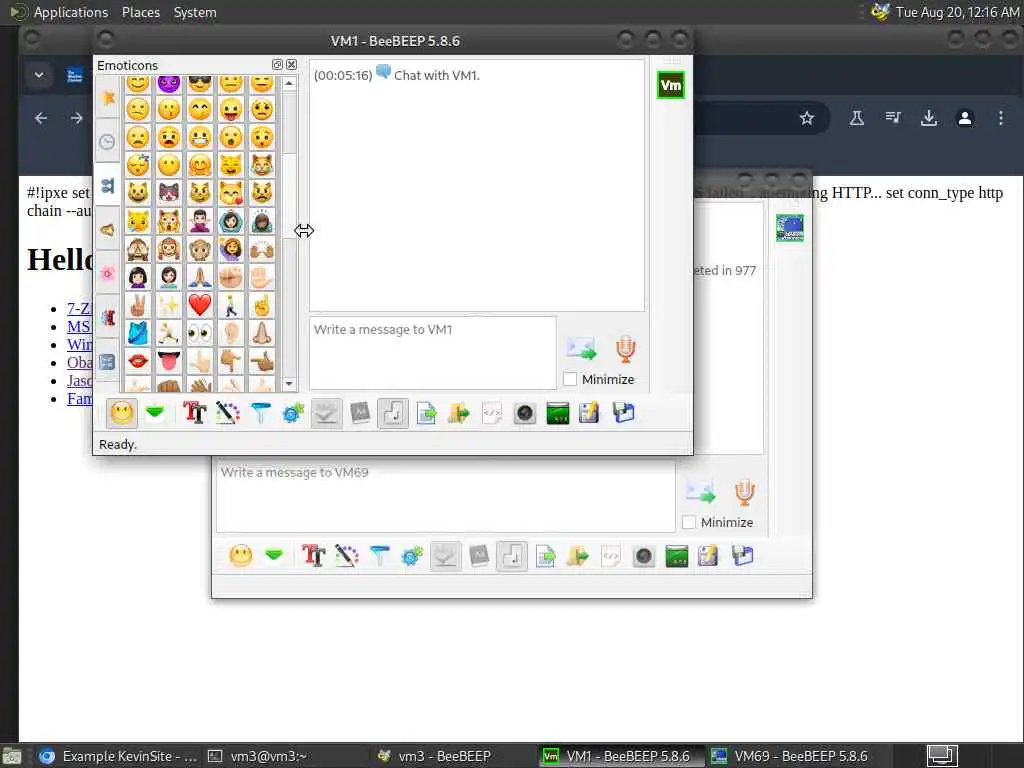1024x768 pixels.
Task: Bookmark the page with star icon
Action: coord(807,118)
